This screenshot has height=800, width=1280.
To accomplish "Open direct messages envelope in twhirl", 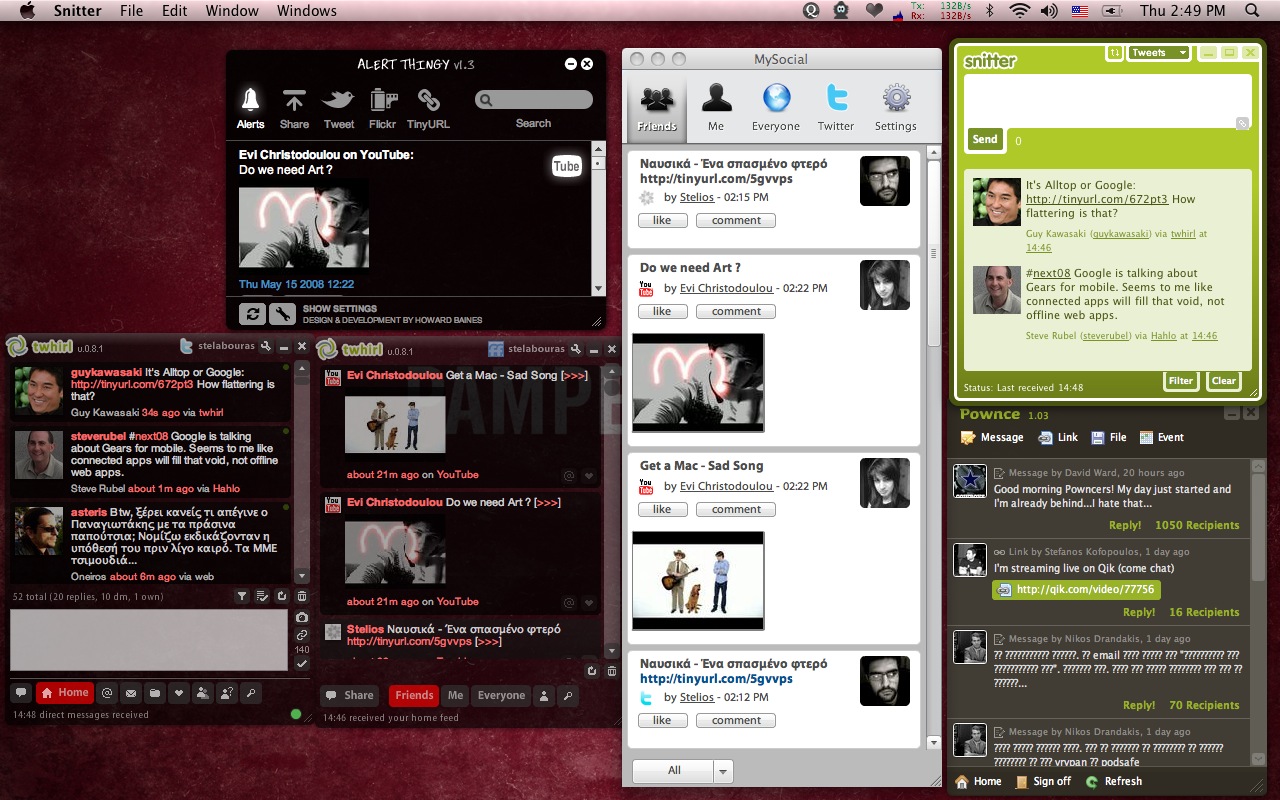I will tap(130, 692).
